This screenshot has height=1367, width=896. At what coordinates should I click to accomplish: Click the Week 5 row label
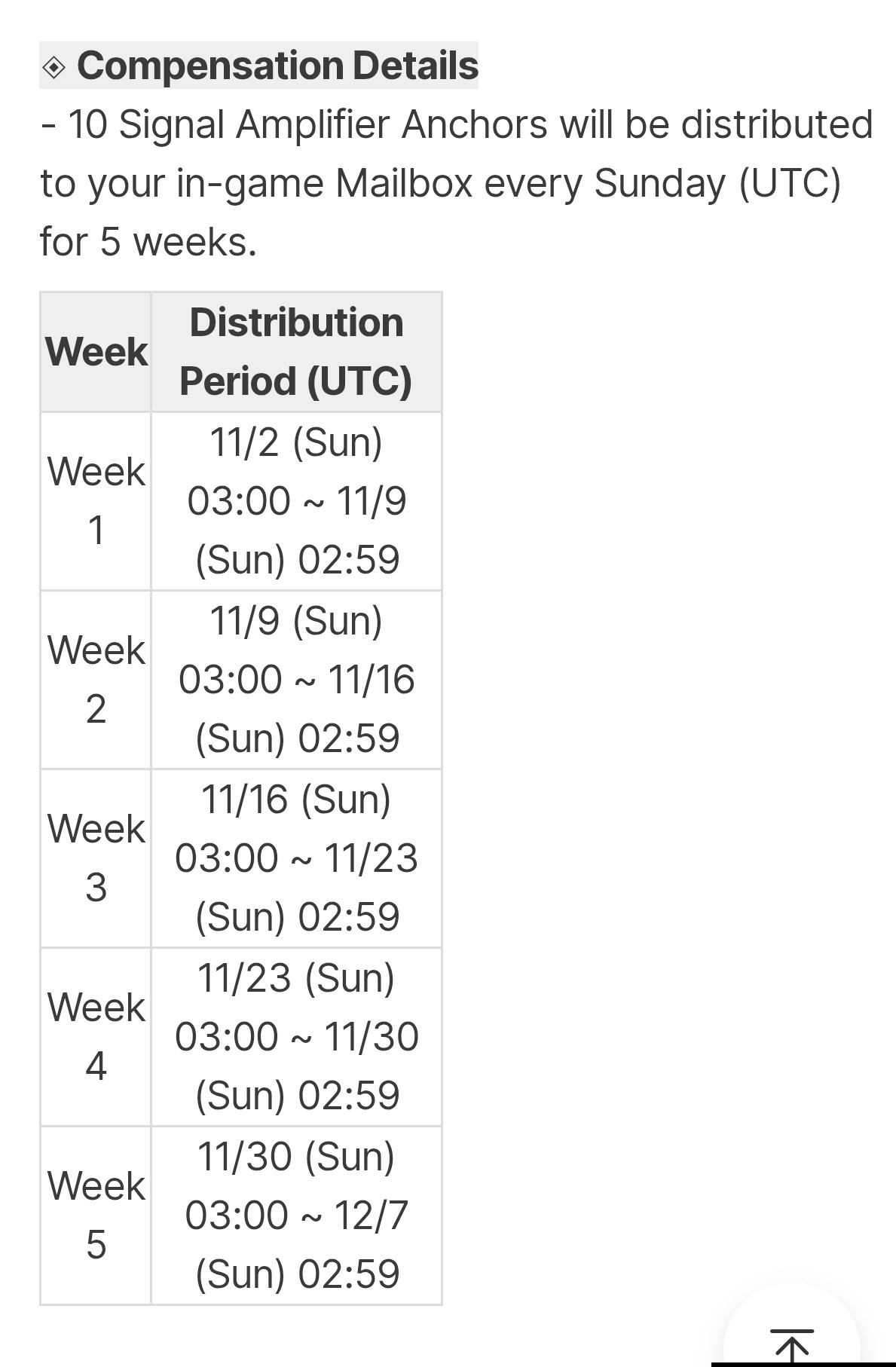(x=96, y=1216)
